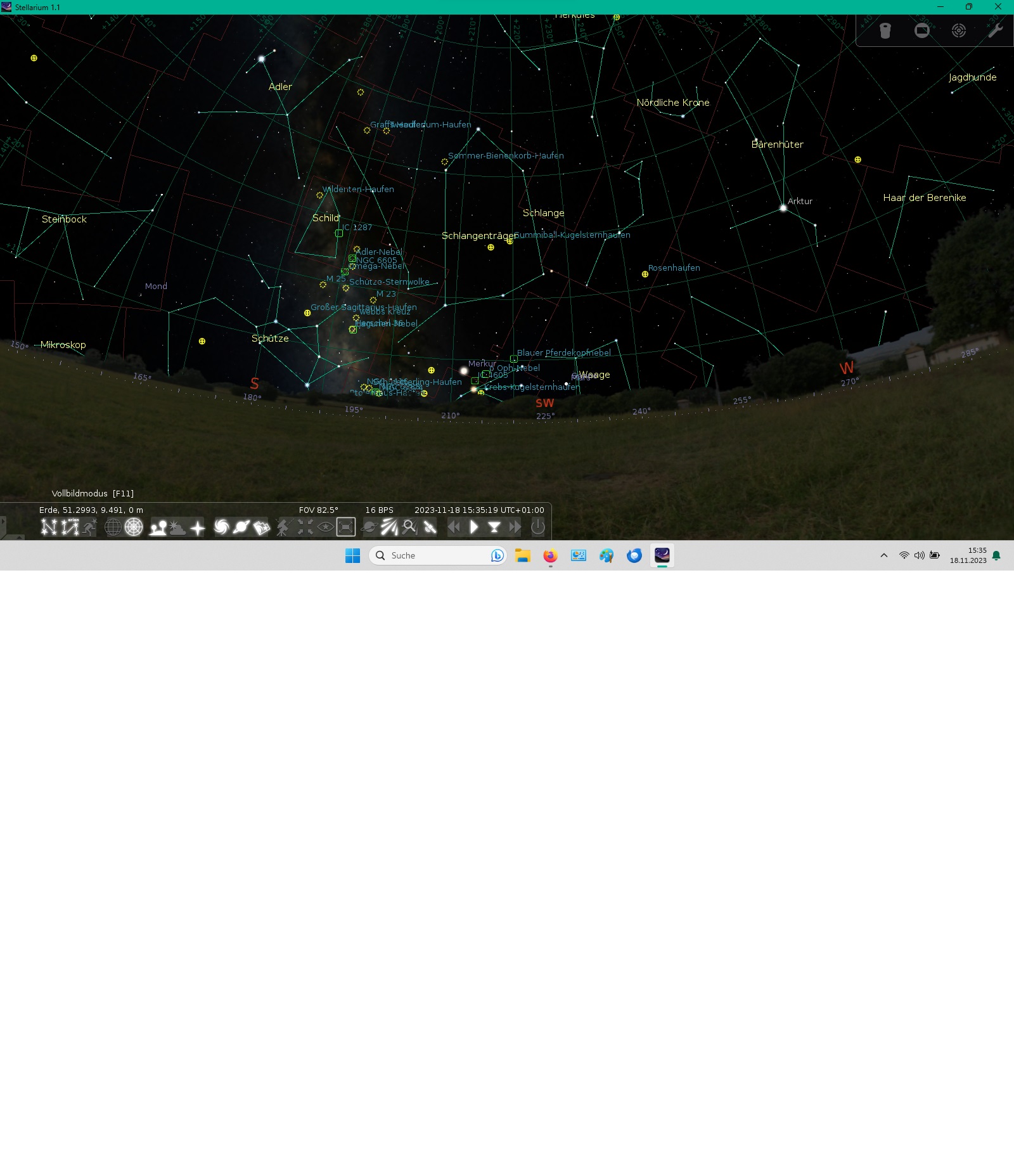Viewport: 1014px width, 1176px height.
Task: Center on selected object icon
Action: pos(305,527)
